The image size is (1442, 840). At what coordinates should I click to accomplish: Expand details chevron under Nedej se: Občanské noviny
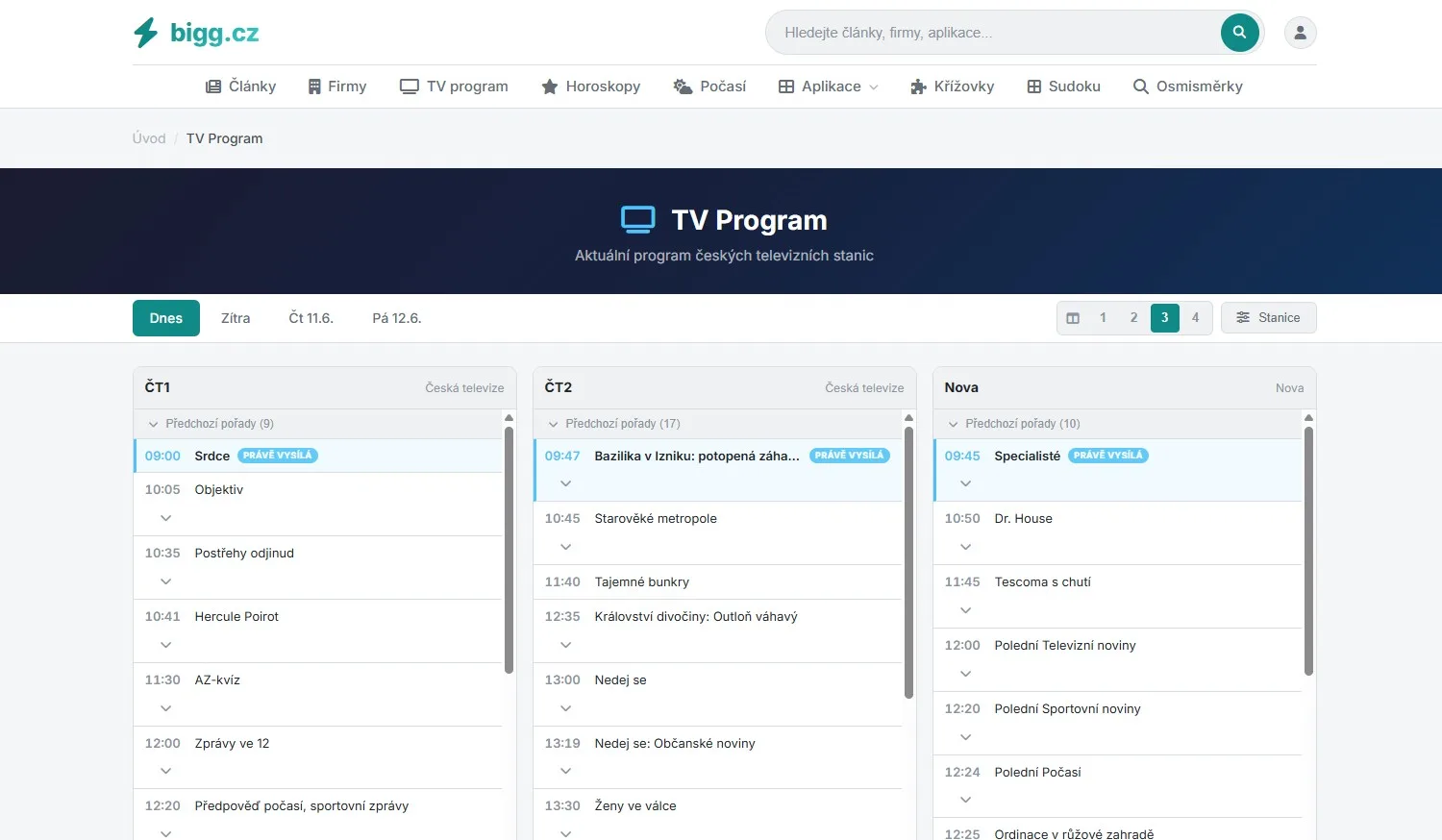pos(566,771)
